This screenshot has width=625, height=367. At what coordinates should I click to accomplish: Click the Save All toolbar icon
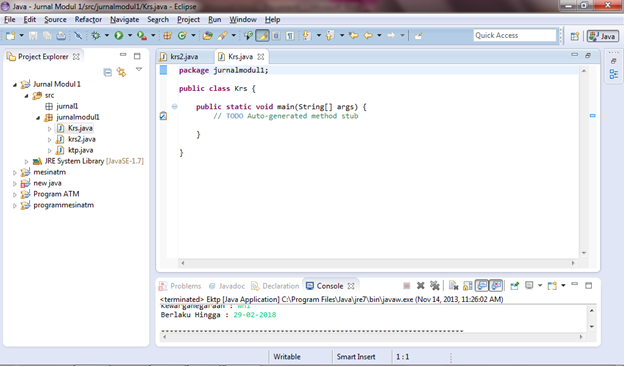point(47,36)
